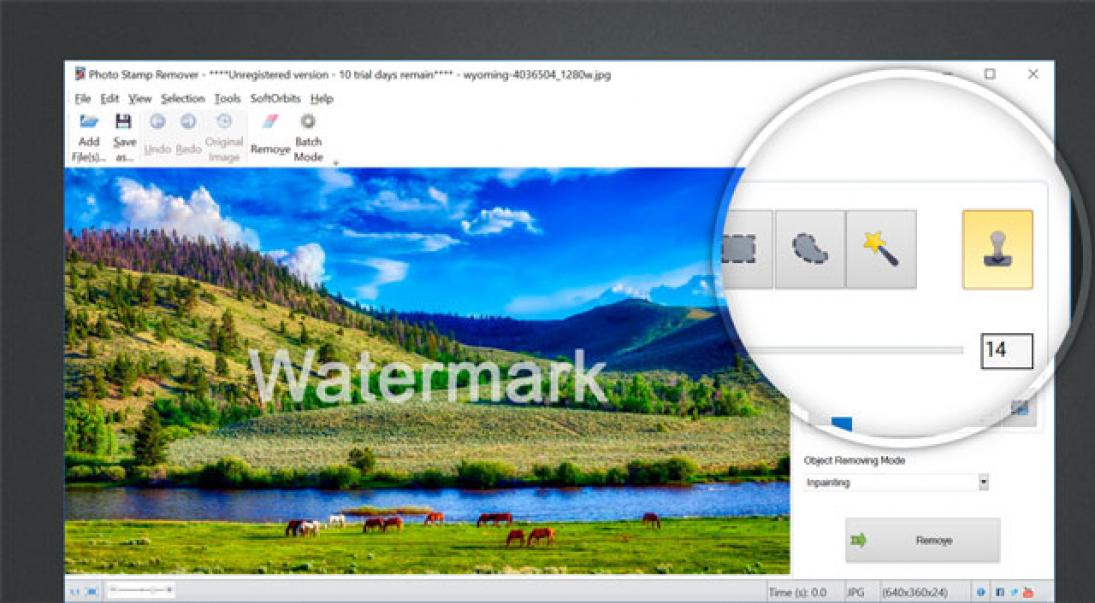The height and width of the screenshot is (603, 1095).
Task: Expand the toolbar overflow arrow
Action: [336, 163]
